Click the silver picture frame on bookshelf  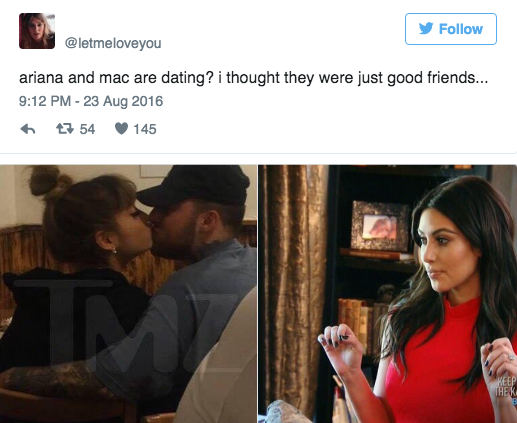point(380,226)
